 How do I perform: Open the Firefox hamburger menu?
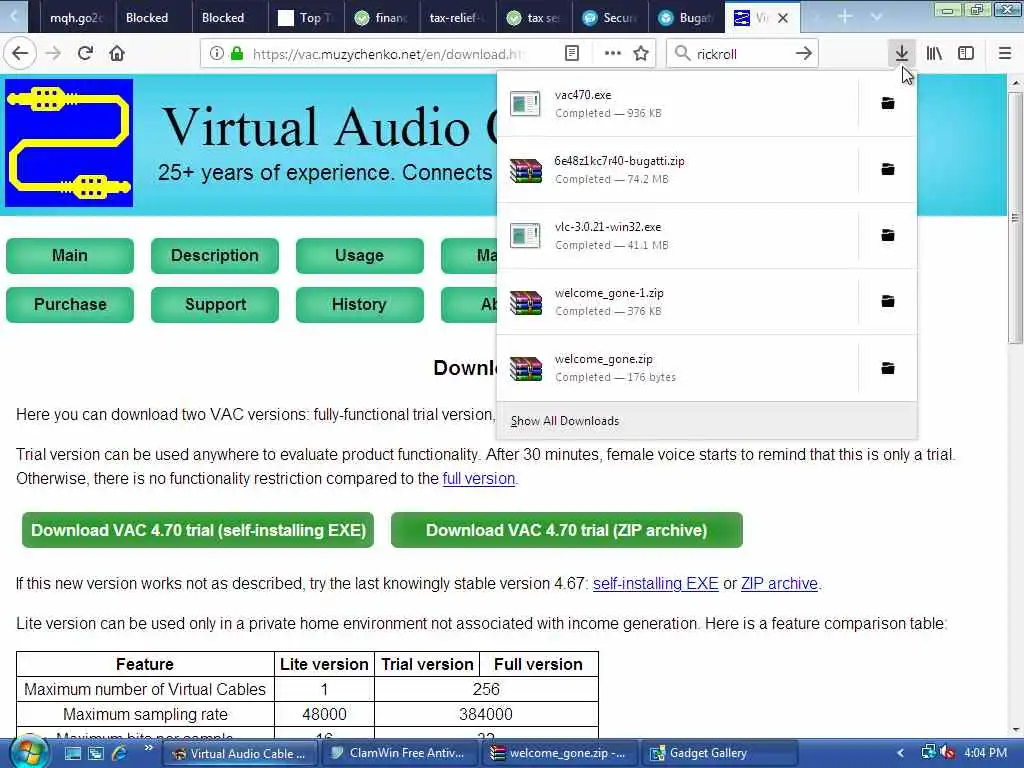tap(1005, 54)
